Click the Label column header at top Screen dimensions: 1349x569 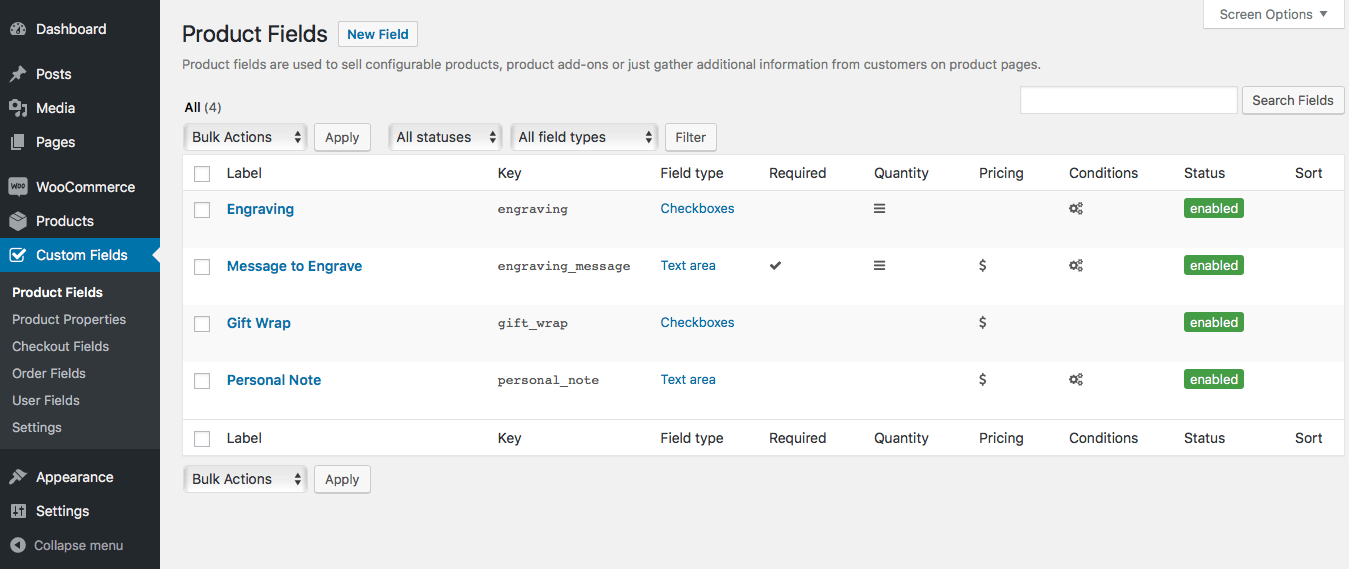pos(244,173)
